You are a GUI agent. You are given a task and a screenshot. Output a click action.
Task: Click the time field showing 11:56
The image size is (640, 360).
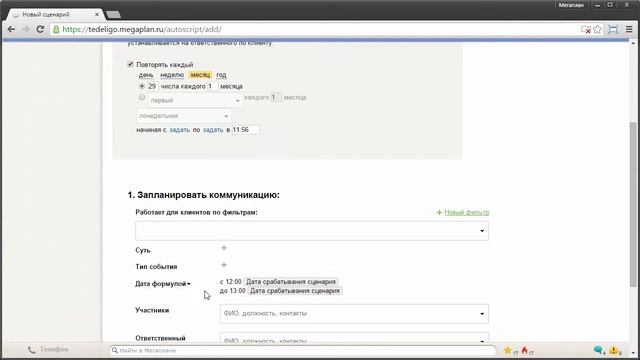pos(245,130)
